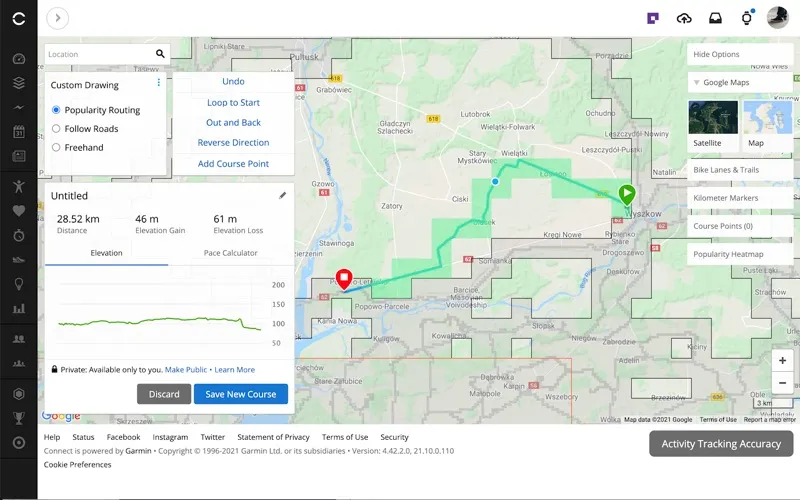Click the search magnifier icon in Location box
Viewport: 800px width, 500px height.
(160, 54)
